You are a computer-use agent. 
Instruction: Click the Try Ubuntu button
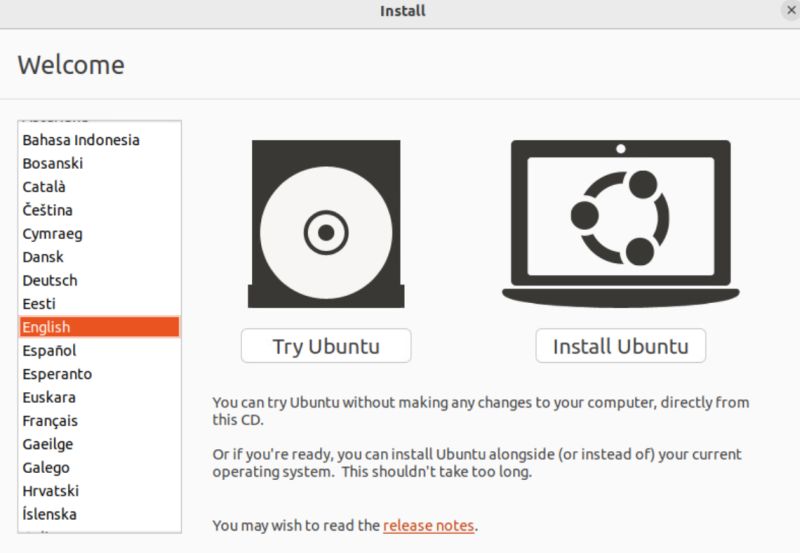click(x=326, y=346)
